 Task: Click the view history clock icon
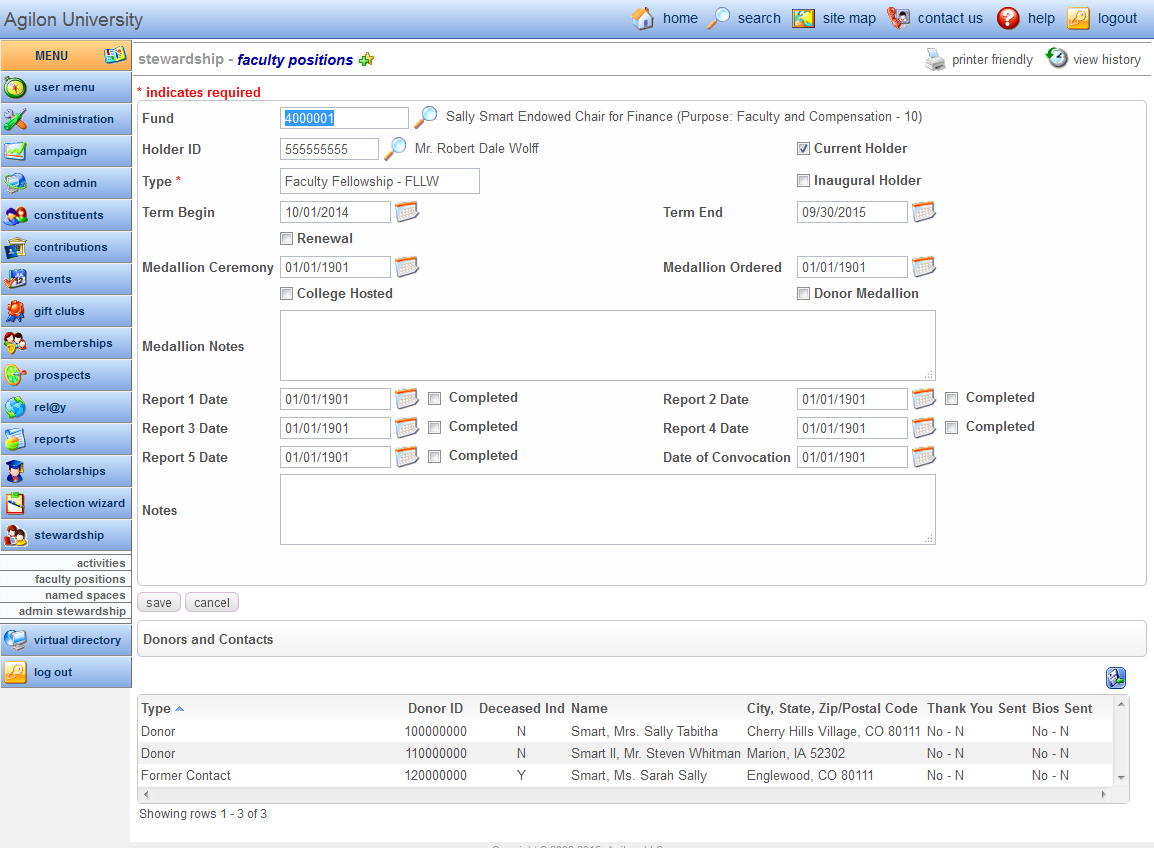click(1057, 57)
